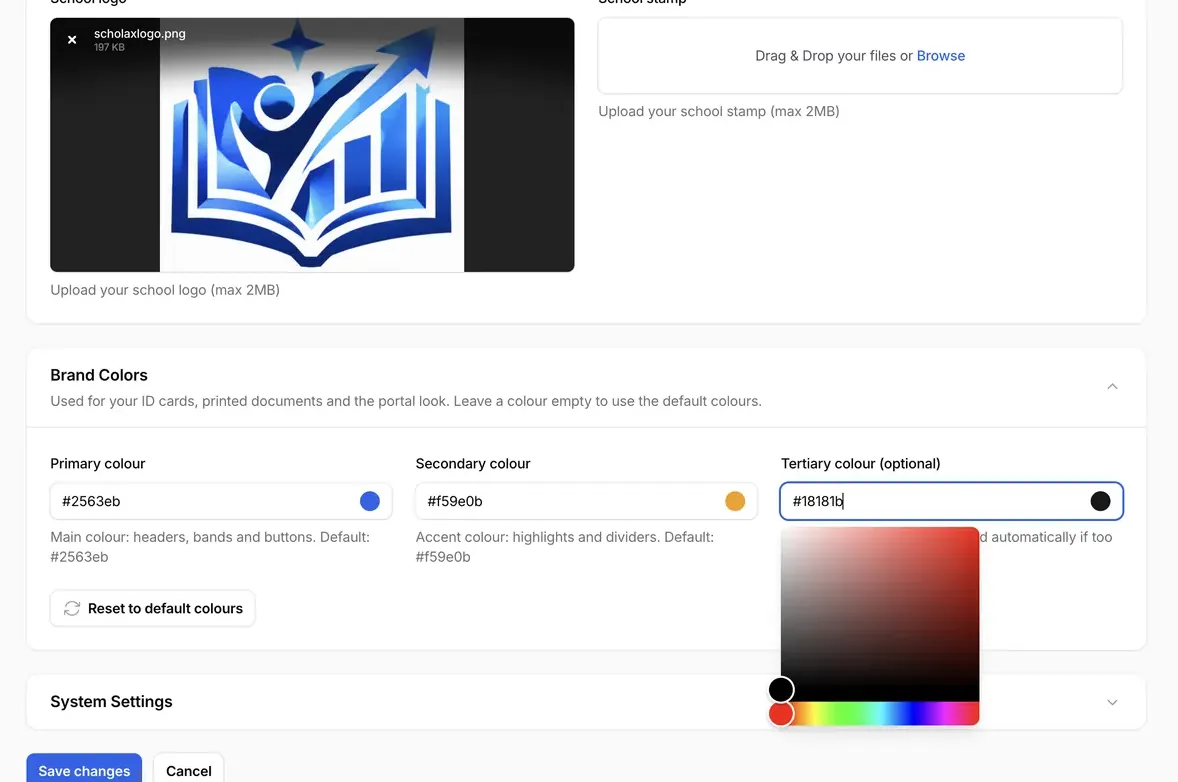Viewport: 1178px width, 782px height.
Task: Expand the System Settings section
Action: point(1113,702)
